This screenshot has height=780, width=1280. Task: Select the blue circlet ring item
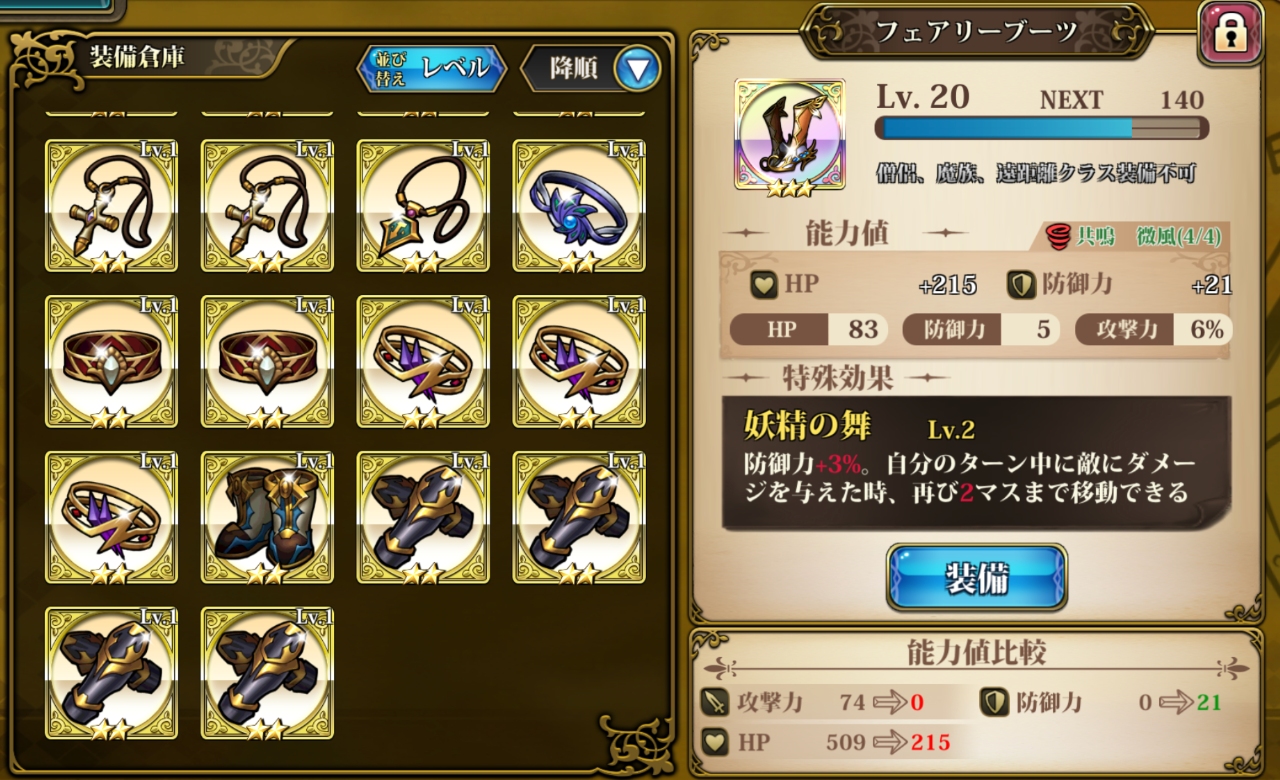[x=579, y=206]
